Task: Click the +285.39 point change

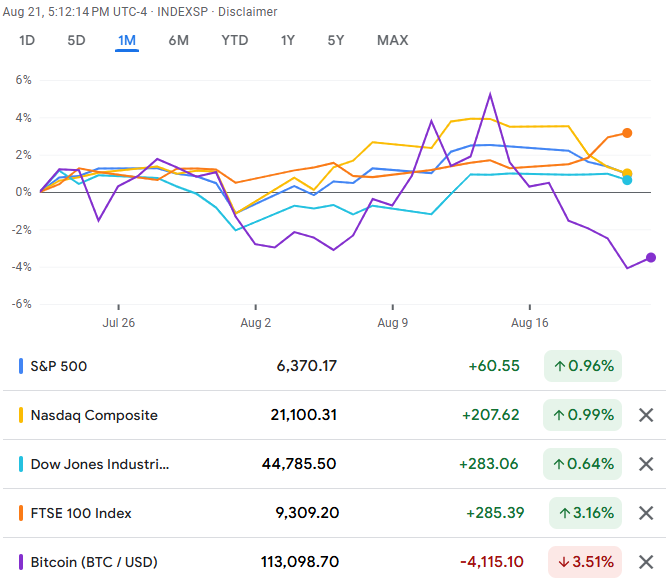Action: (x=495, y=513)
